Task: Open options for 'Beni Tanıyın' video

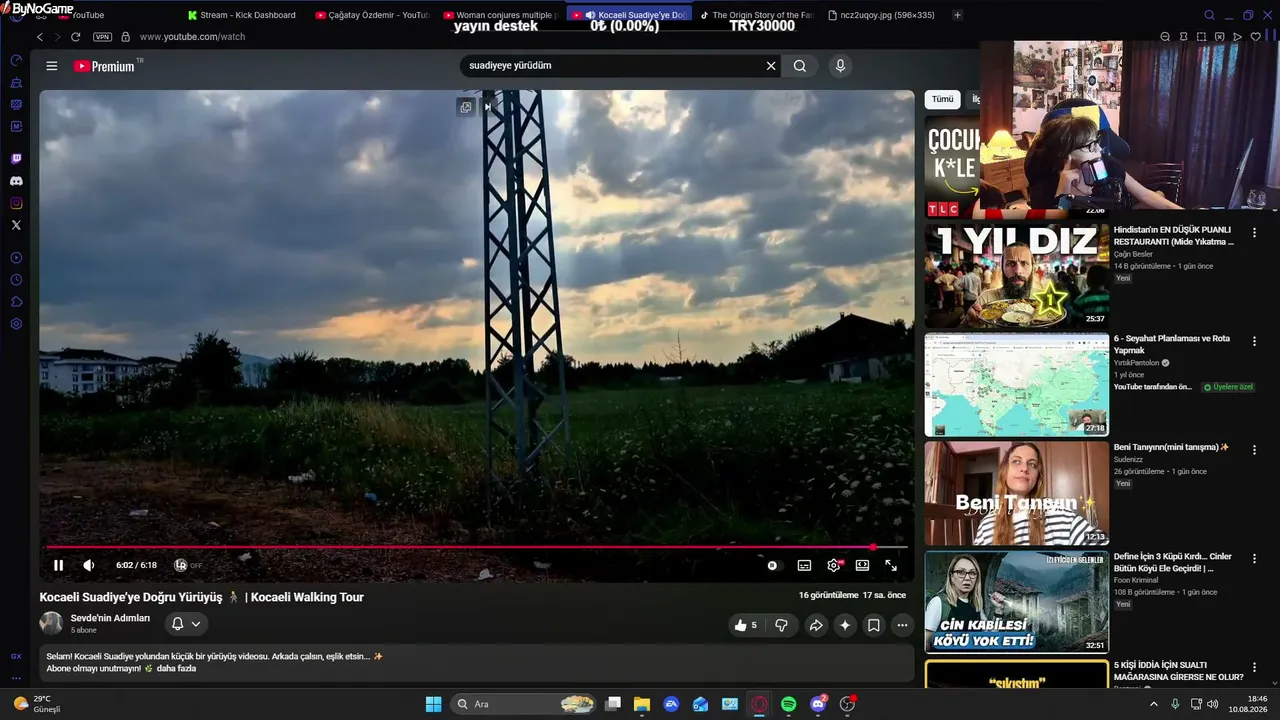Action: click(x=1254, y=450)
